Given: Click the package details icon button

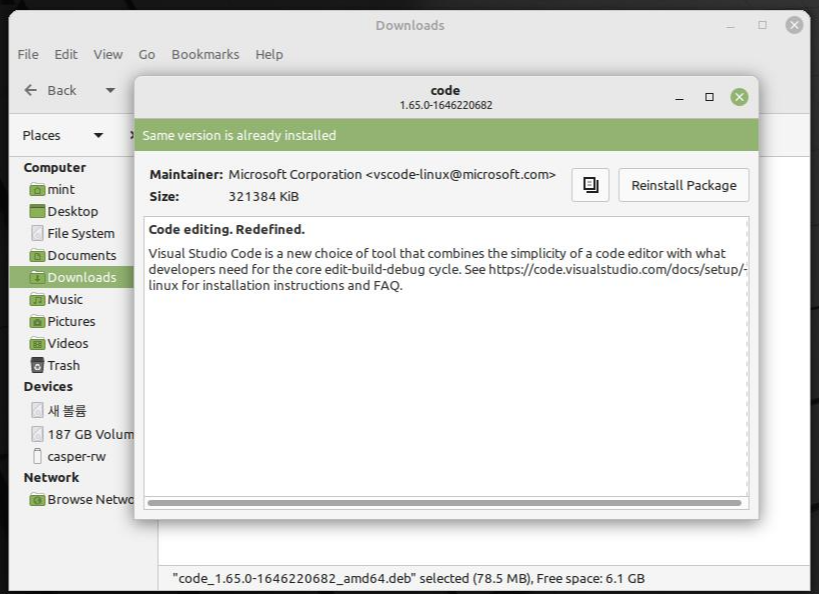Looking at the screenshot, I should (590, 185).
